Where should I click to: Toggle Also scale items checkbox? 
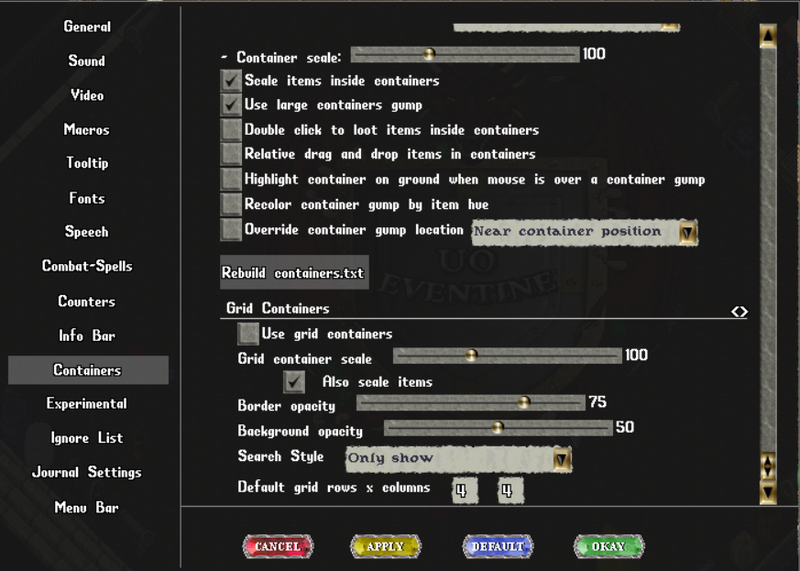(x=294, y=382)
